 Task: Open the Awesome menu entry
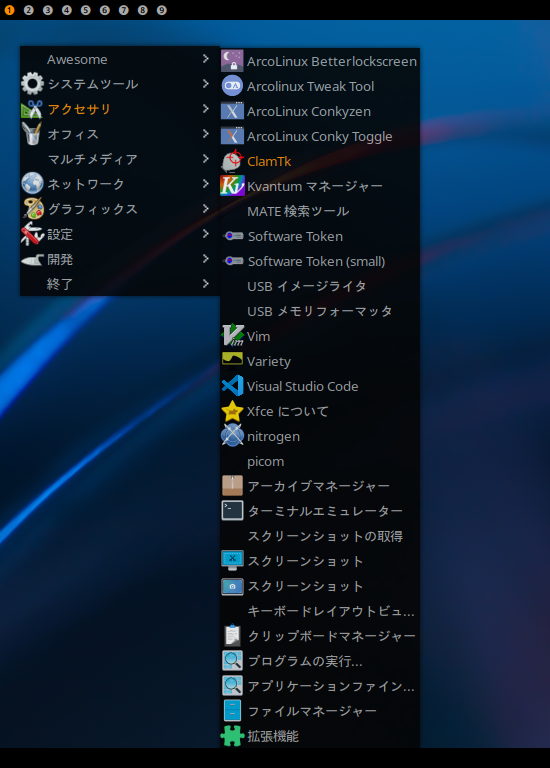(x=120, y=59)
